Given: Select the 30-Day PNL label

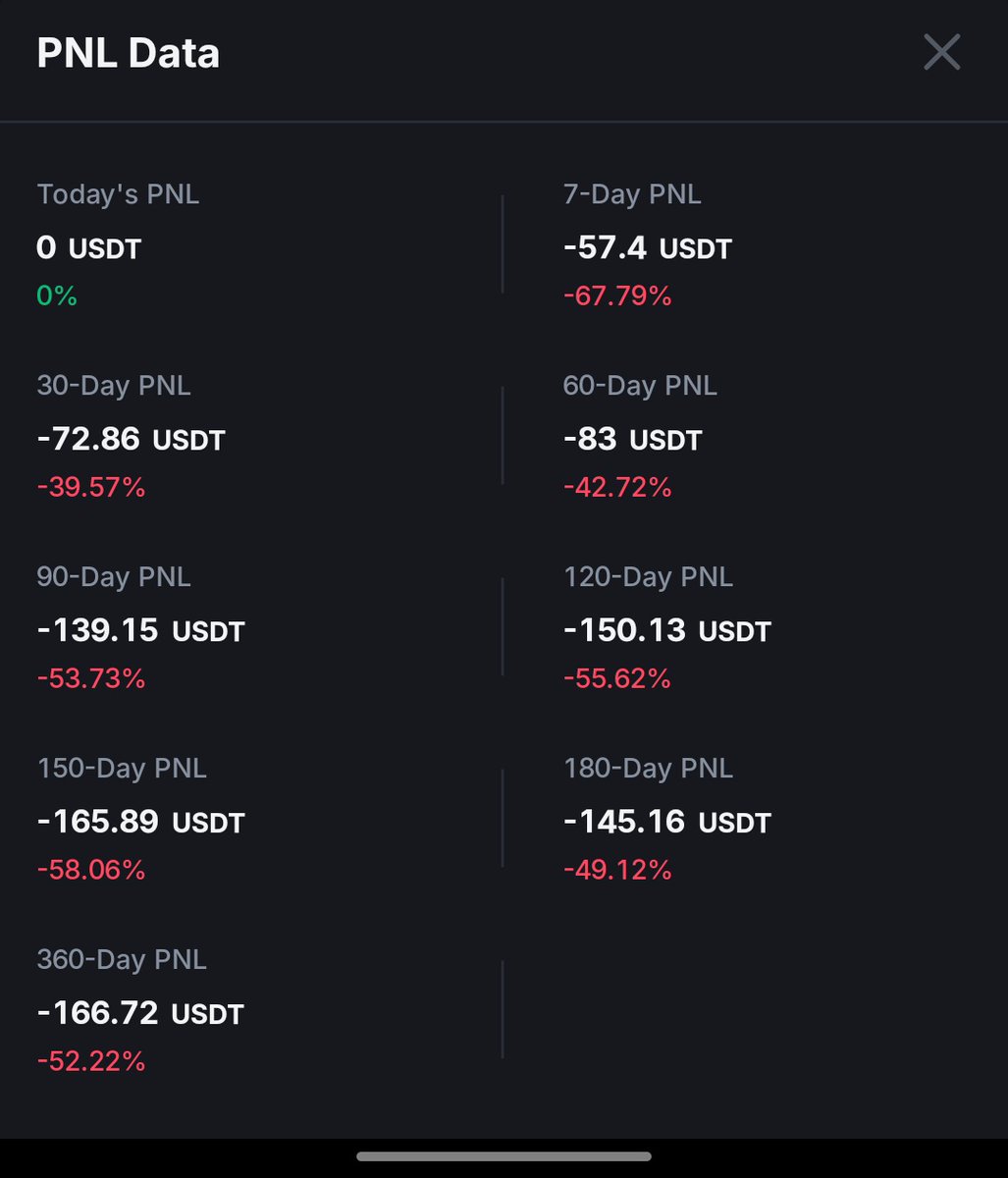Looking at the screenshot, I should tap(114, 386).
